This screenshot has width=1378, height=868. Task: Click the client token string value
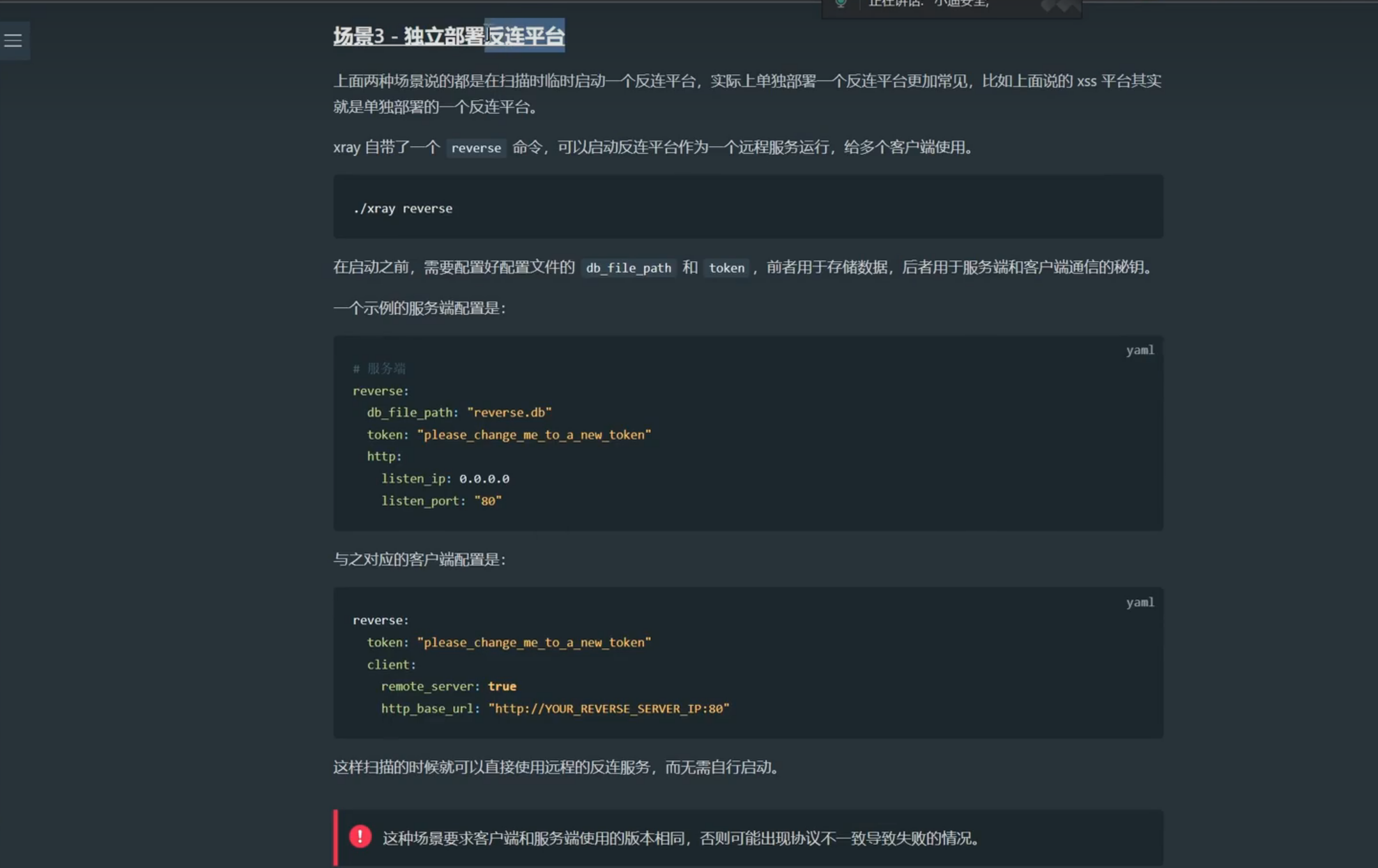pyautogui.click(x=534, y=642)
